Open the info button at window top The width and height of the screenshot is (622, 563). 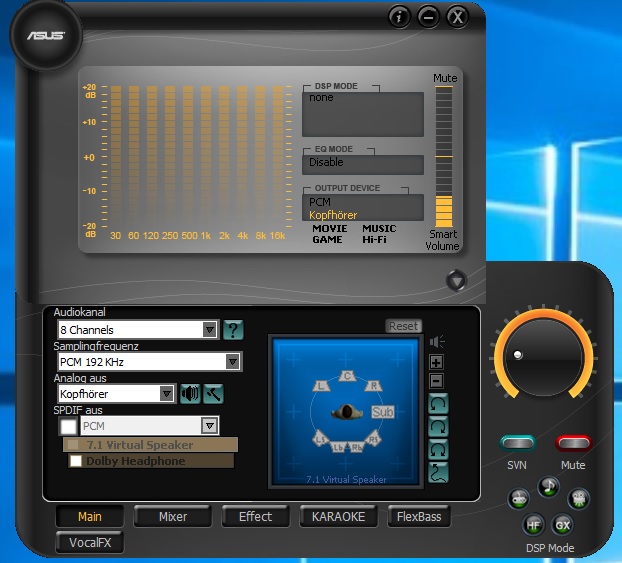coord(399,17)
